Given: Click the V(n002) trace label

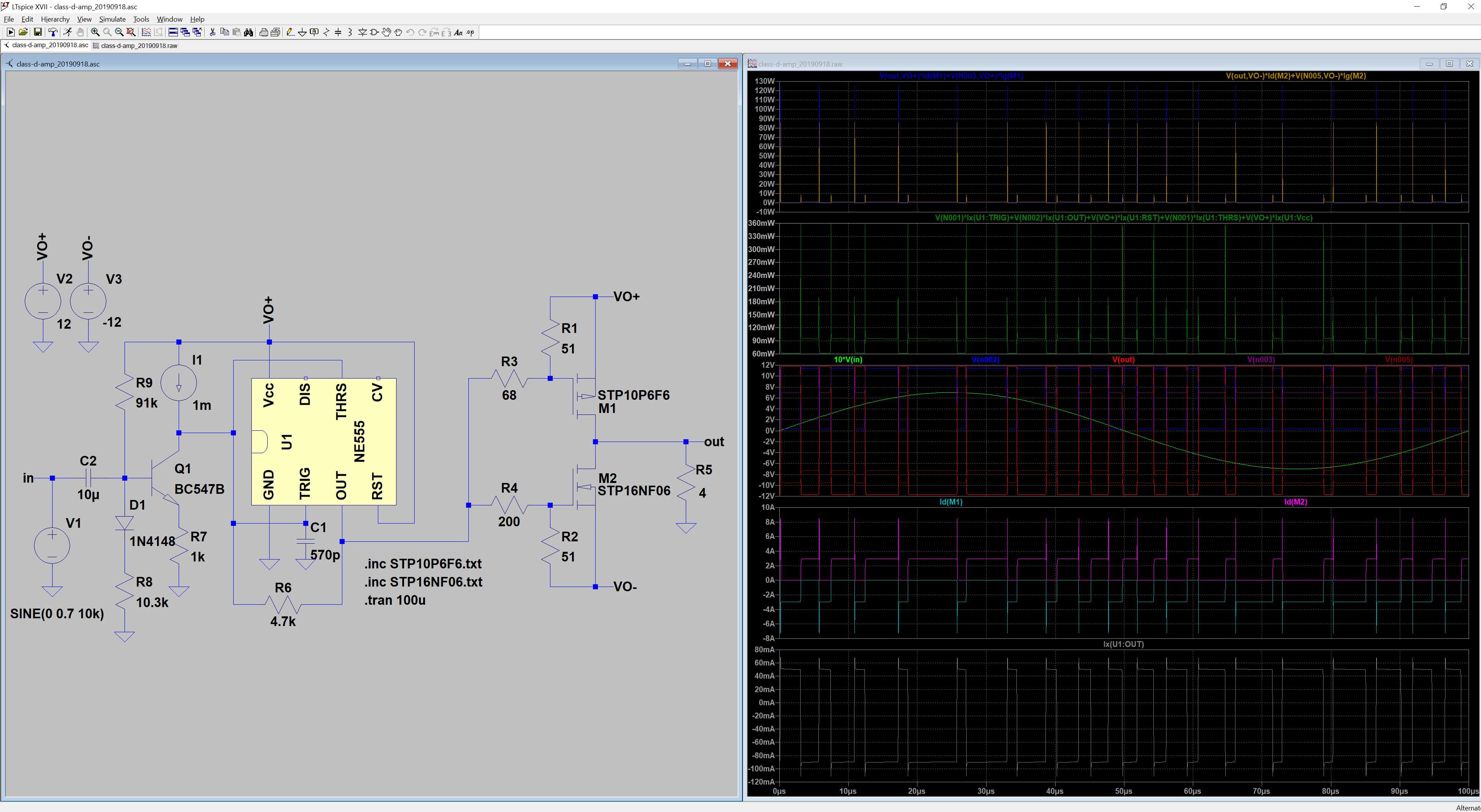Looking at the screenshot, I should (986, 360).
